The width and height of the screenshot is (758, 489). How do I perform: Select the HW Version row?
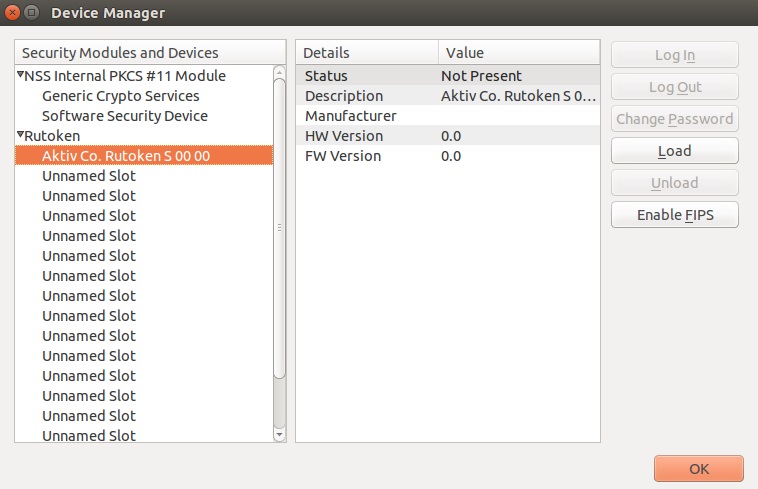[447, 136]
